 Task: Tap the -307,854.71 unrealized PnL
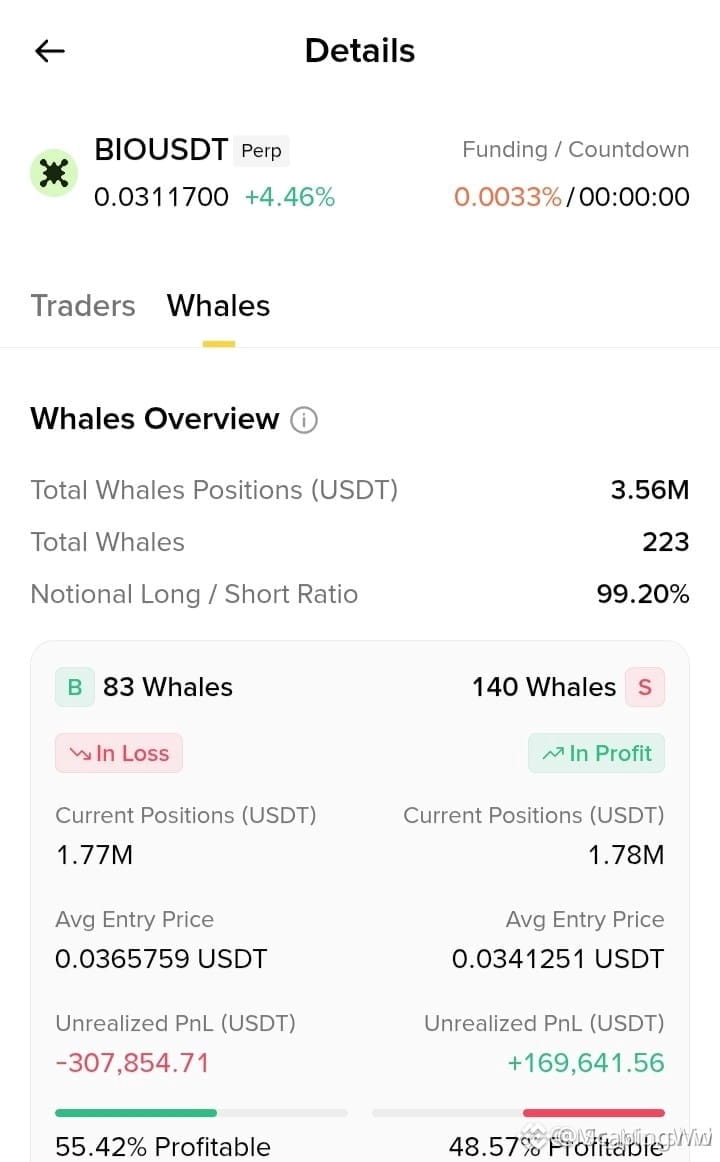click(x=133, y=1063)
